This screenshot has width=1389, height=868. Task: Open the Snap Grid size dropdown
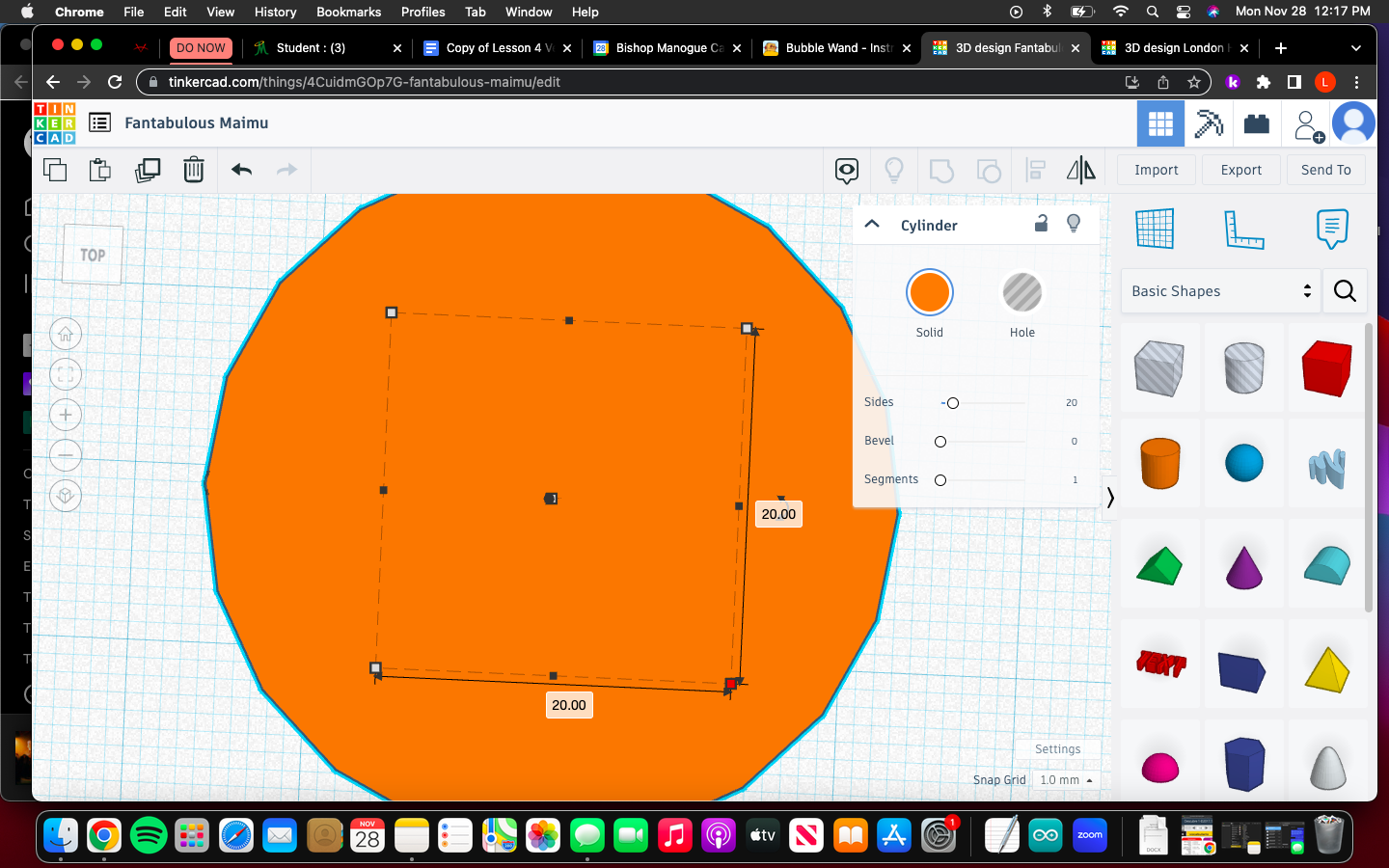(x=1066, y=780)
